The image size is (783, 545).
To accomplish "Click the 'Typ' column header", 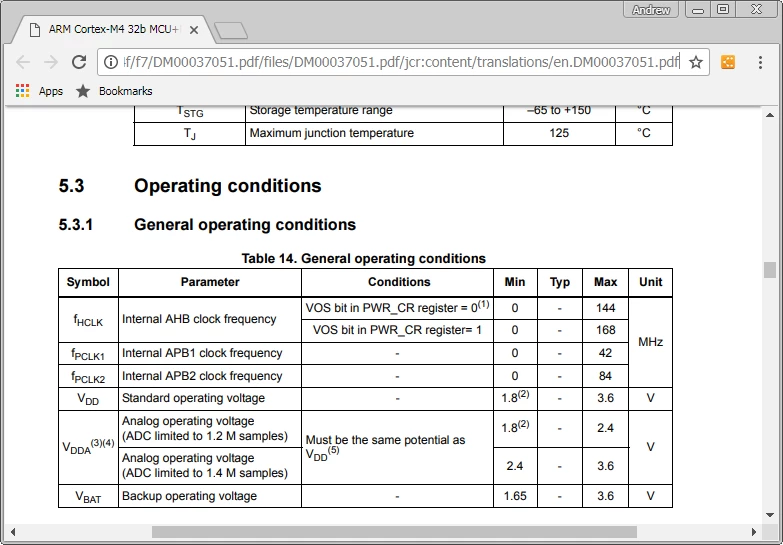I will 560,282.
